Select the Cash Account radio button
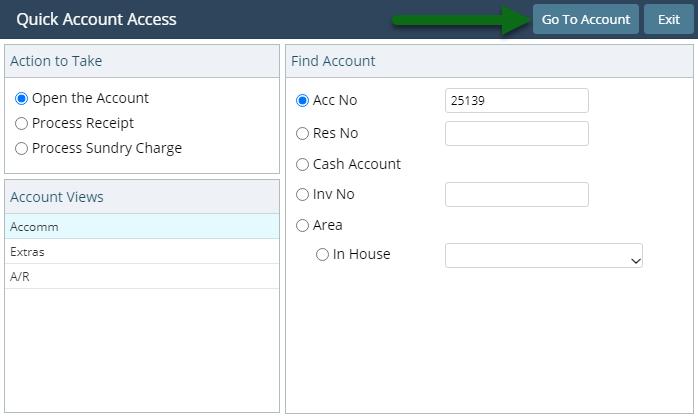698x418 pixels. click(x=302, y=164)
